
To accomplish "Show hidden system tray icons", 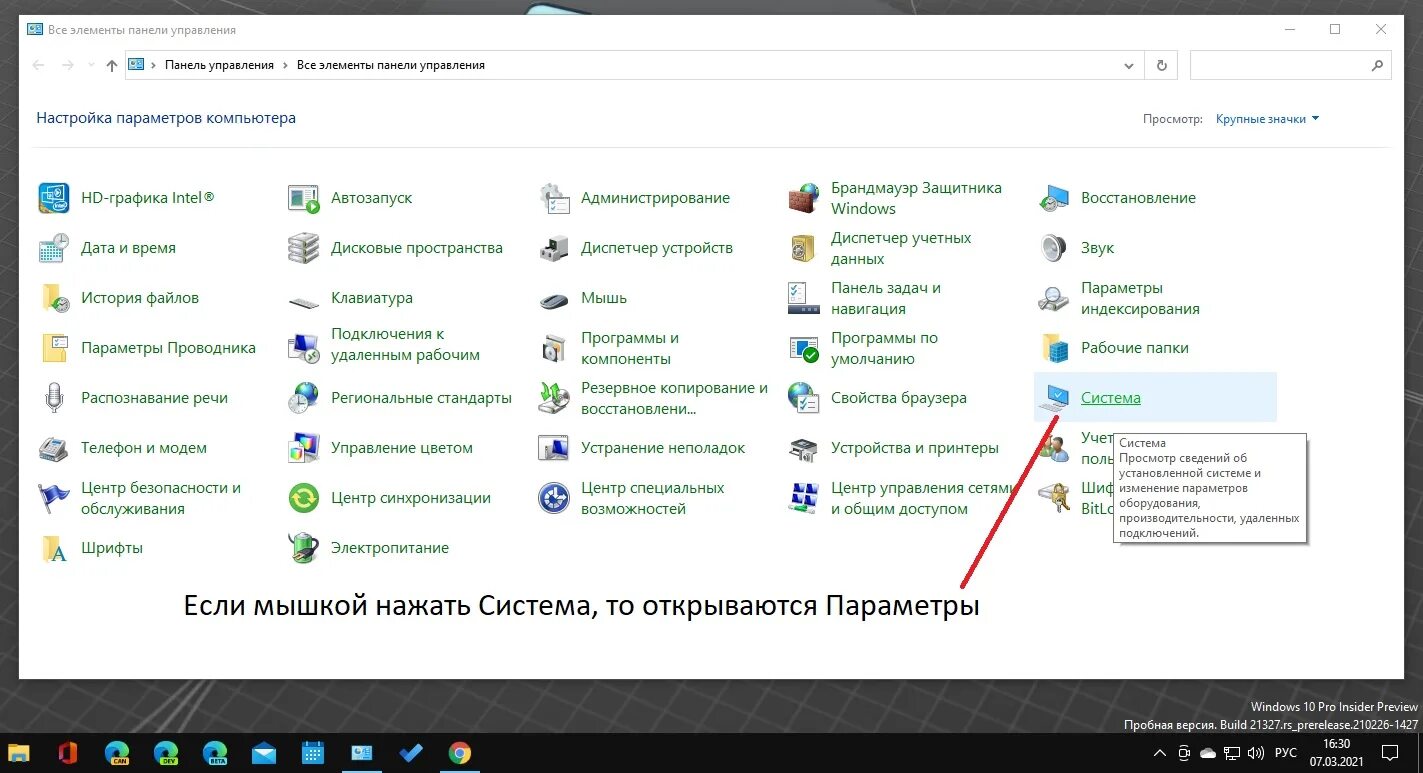I will coord(1159,753).
